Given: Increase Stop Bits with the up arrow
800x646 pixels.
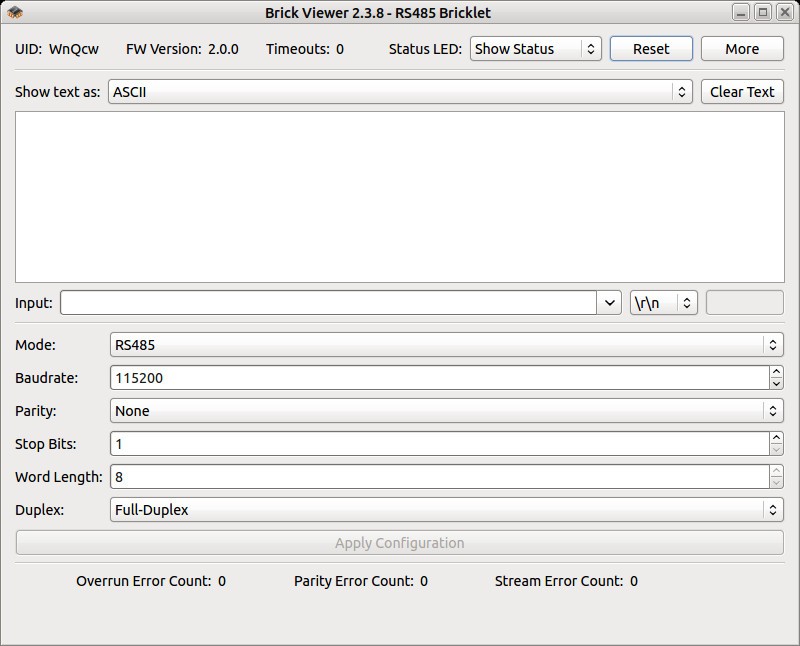Looking at the screenshot, I should click(776, 438).
